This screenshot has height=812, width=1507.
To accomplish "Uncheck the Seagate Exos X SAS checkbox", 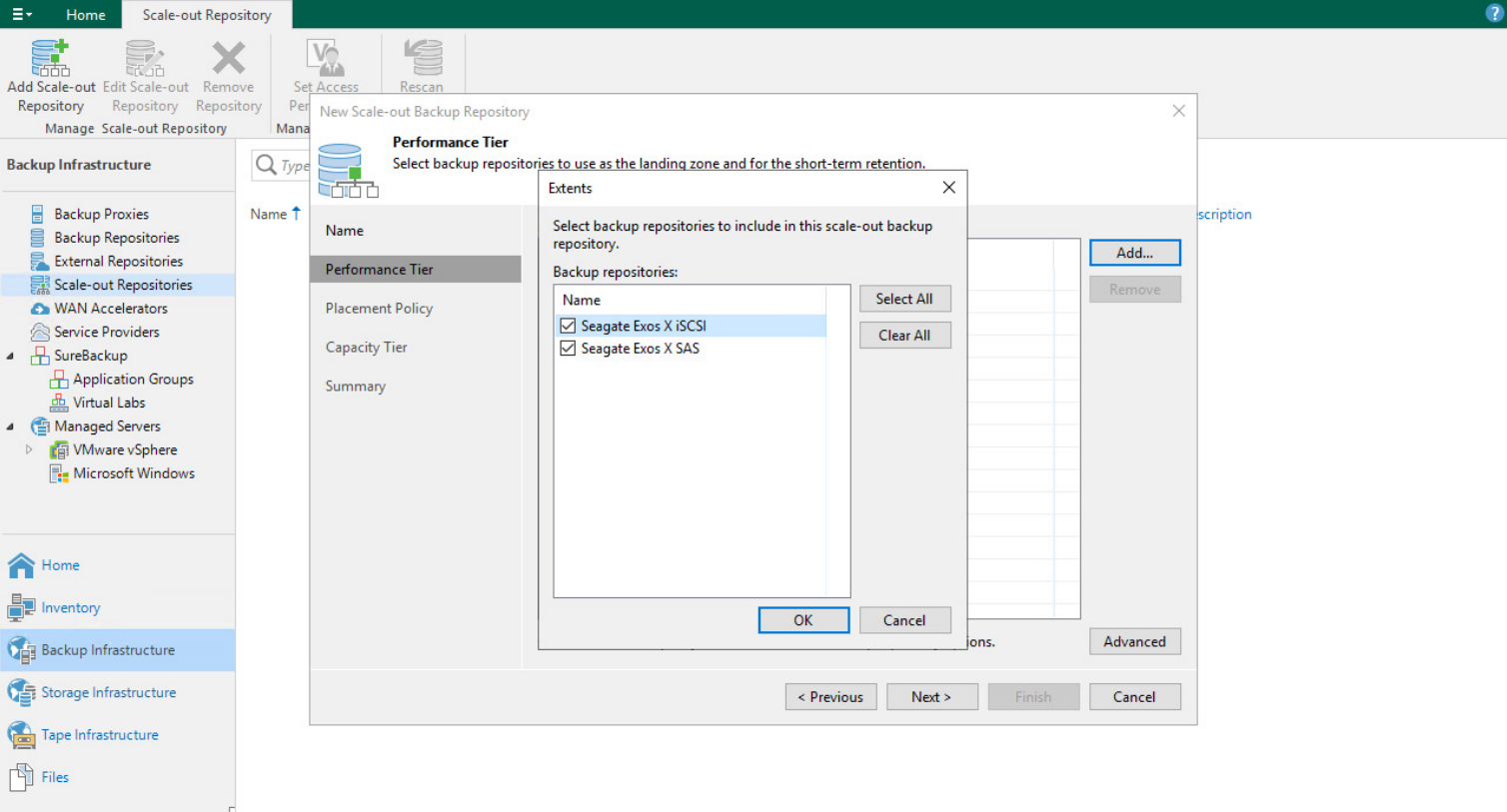I will click(x=568, y=349).
